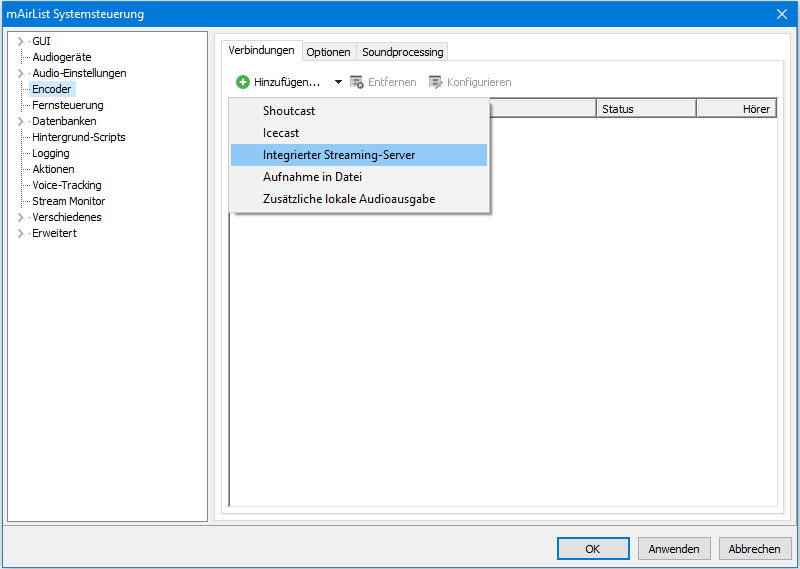Select Stream Monitor in the tree
The image size is (800, 569).
(x=68, y=201)
